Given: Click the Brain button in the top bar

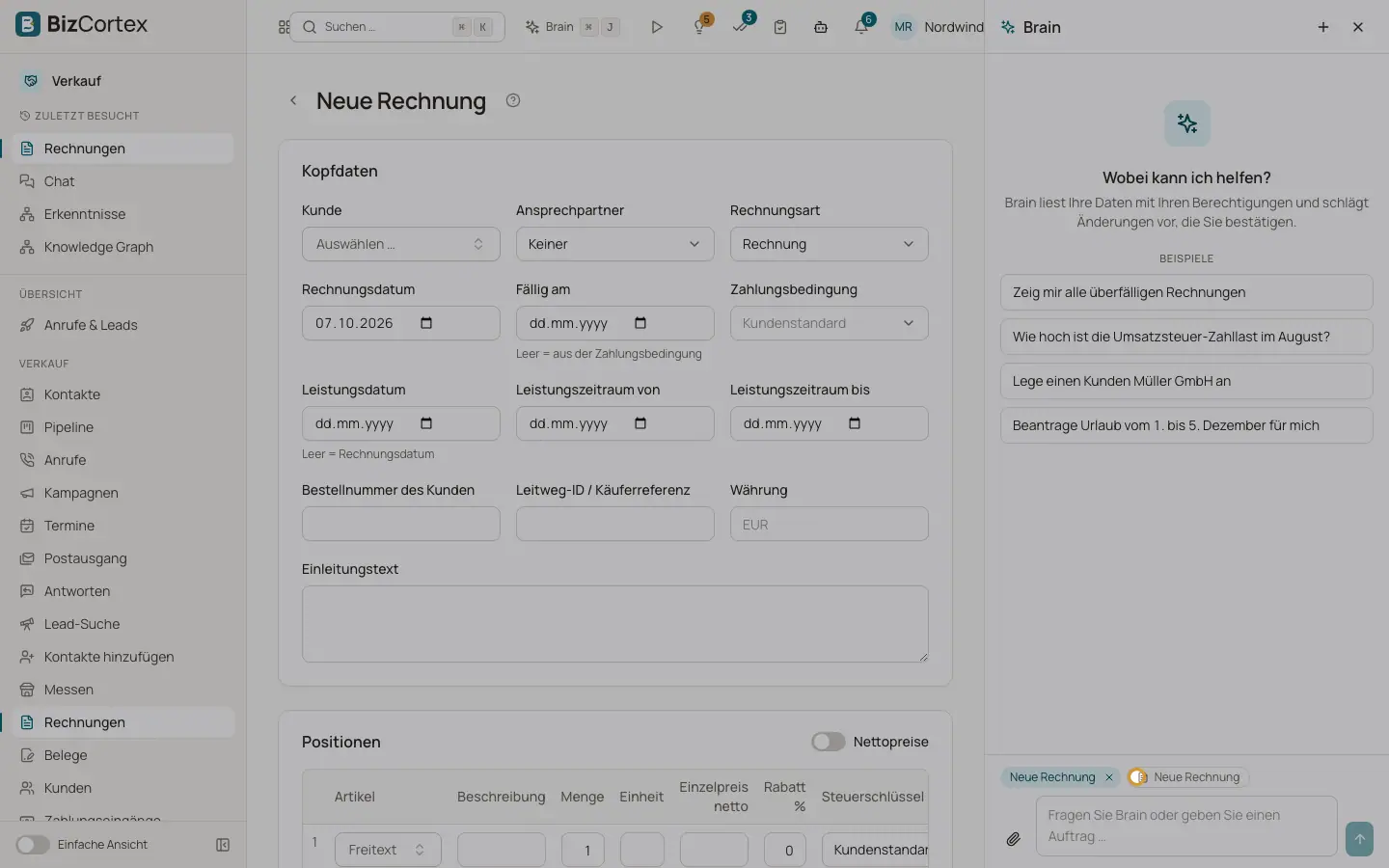Looking at the screenshot, I should (x=572, y=27).
